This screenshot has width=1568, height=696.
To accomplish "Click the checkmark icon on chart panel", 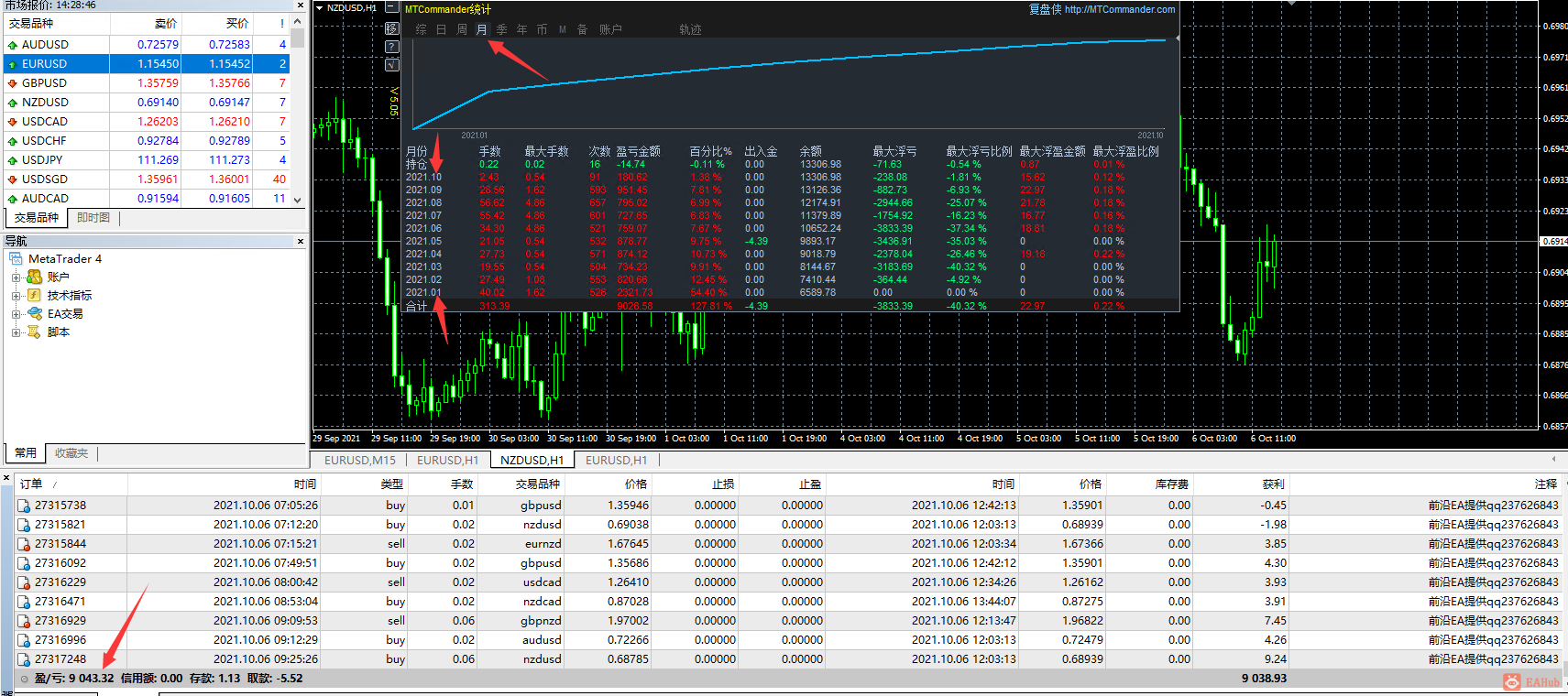I will [x=392, y=64].
